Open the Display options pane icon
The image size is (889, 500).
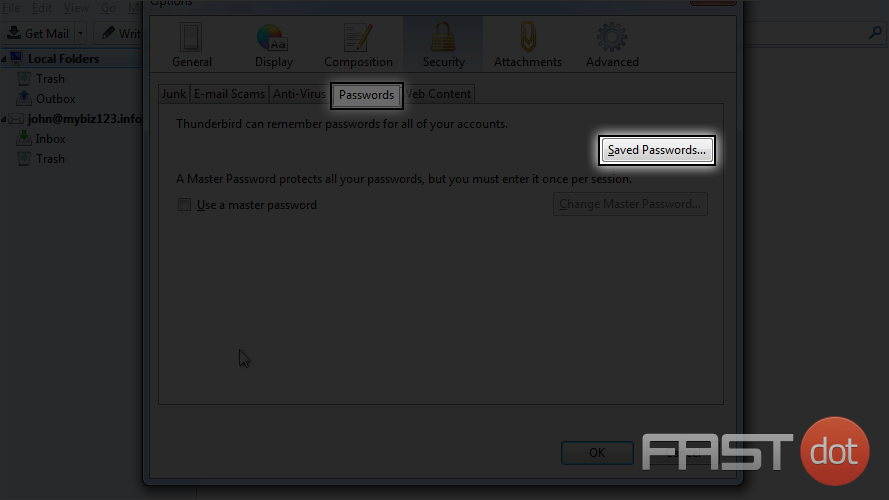coord(273,37)
